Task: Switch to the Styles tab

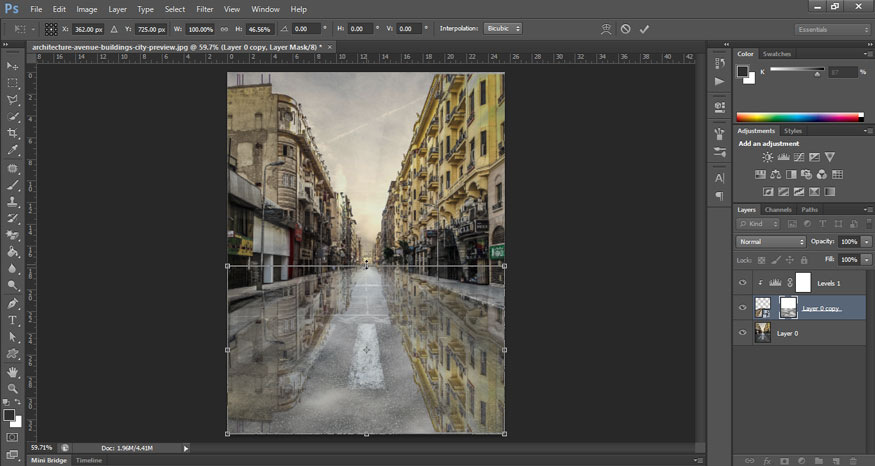Action: (792, 131)
